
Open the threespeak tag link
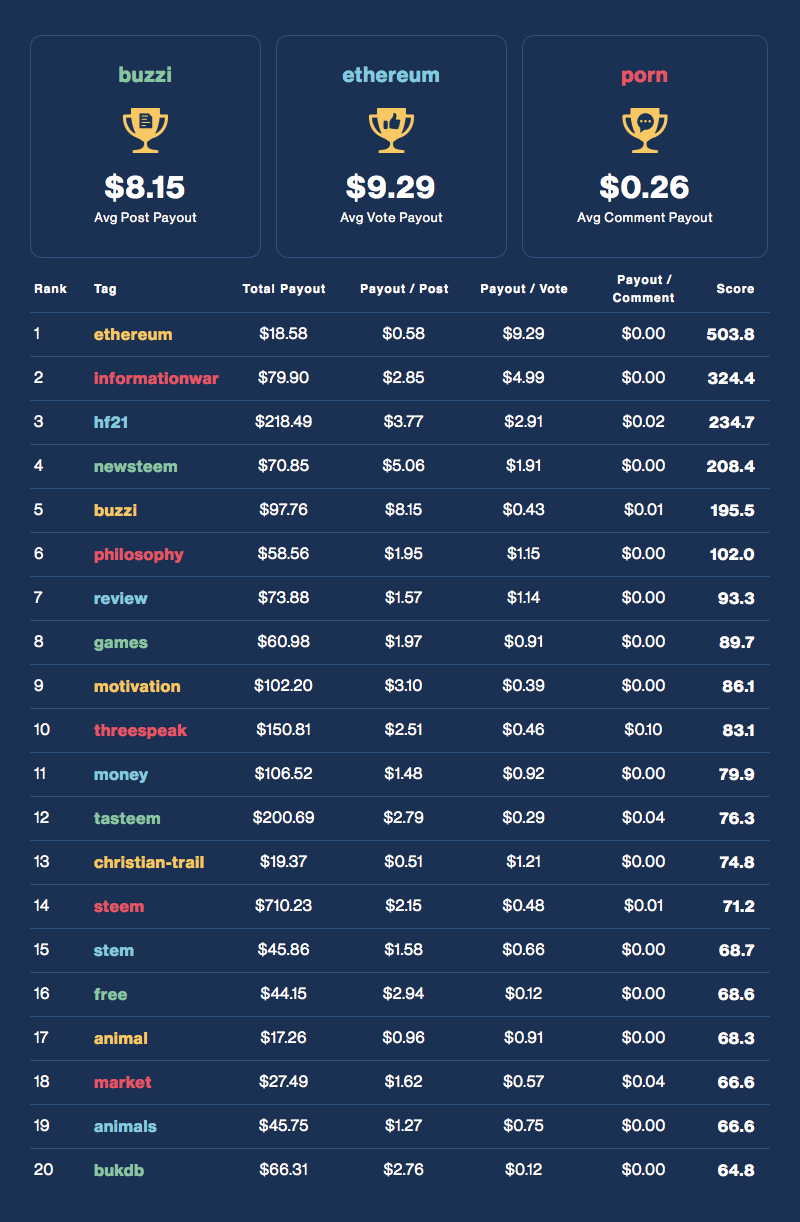(x=140, y=730)
